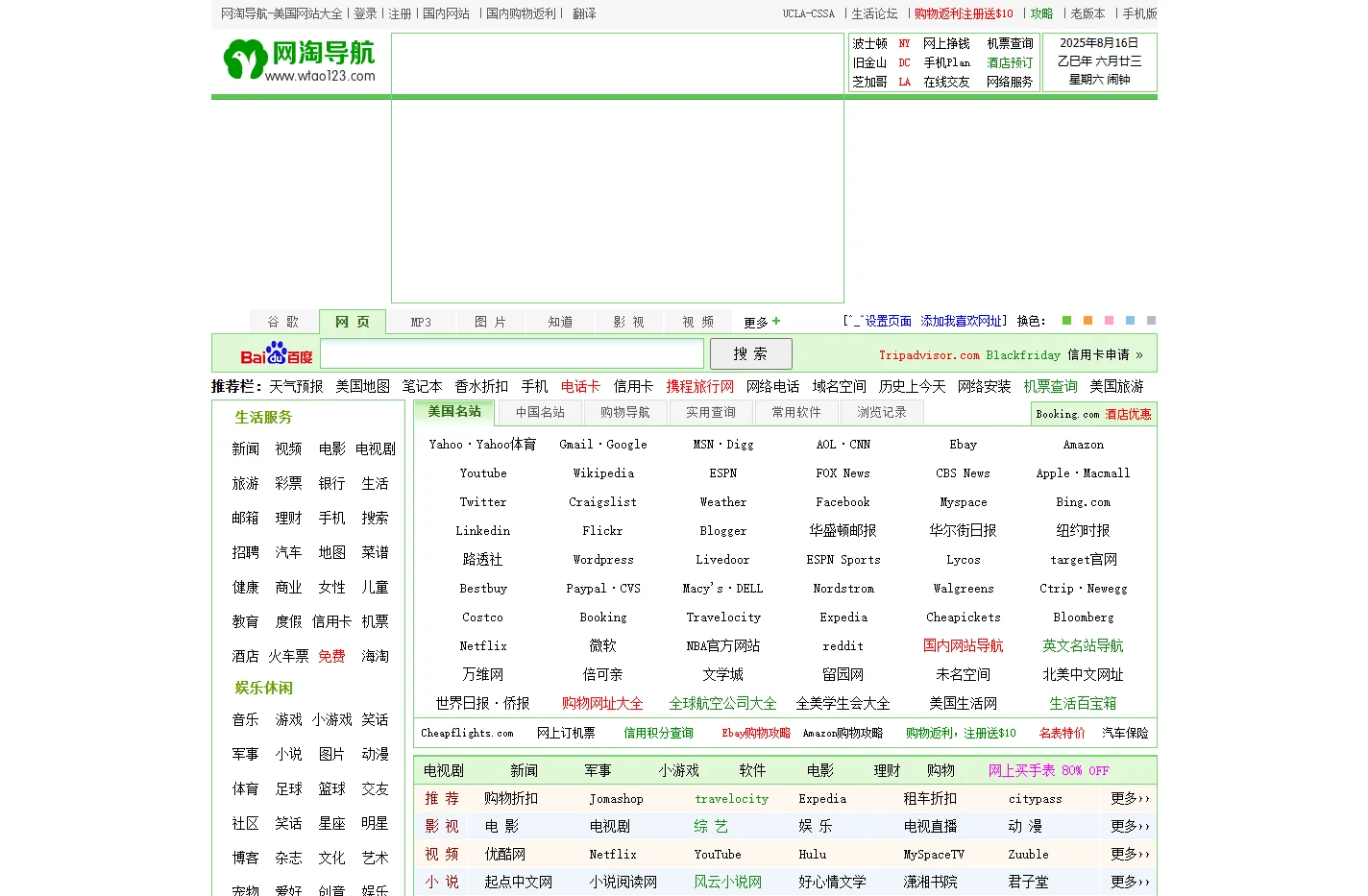Click the Baidu logo beside the search box

pos(276,353)
